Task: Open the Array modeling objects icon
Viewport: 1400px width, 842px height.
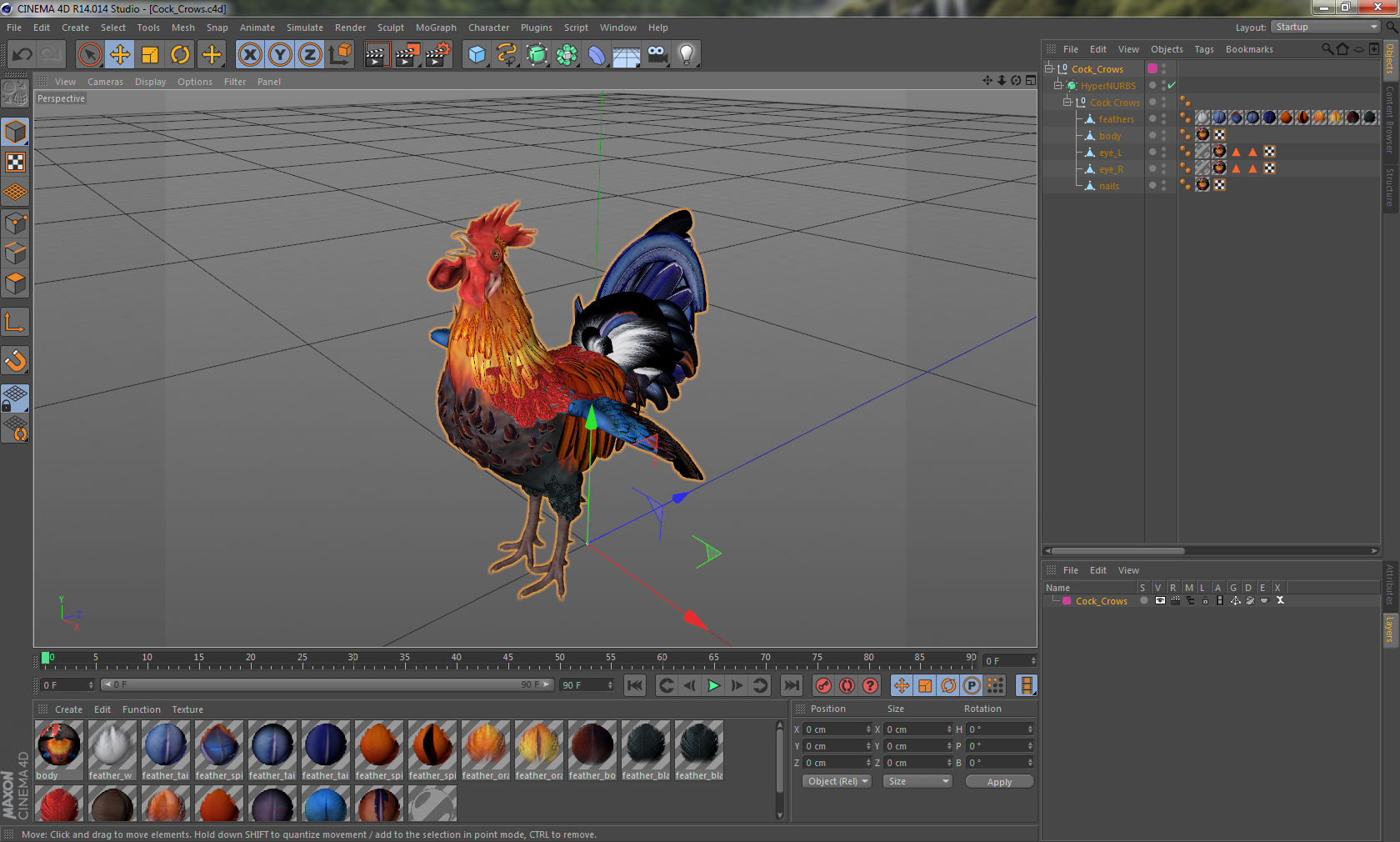Action: (x=567, y=55)
